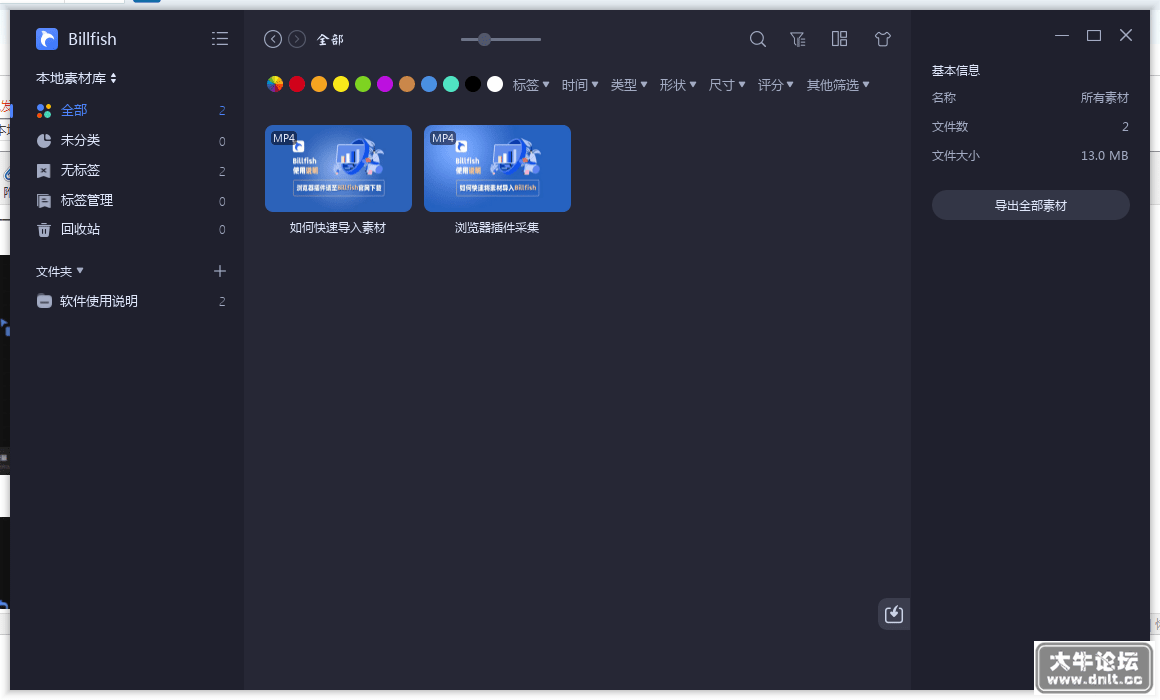Open the skin theme shirt icon
The image size is (1160, 700).
click(883, 39)
